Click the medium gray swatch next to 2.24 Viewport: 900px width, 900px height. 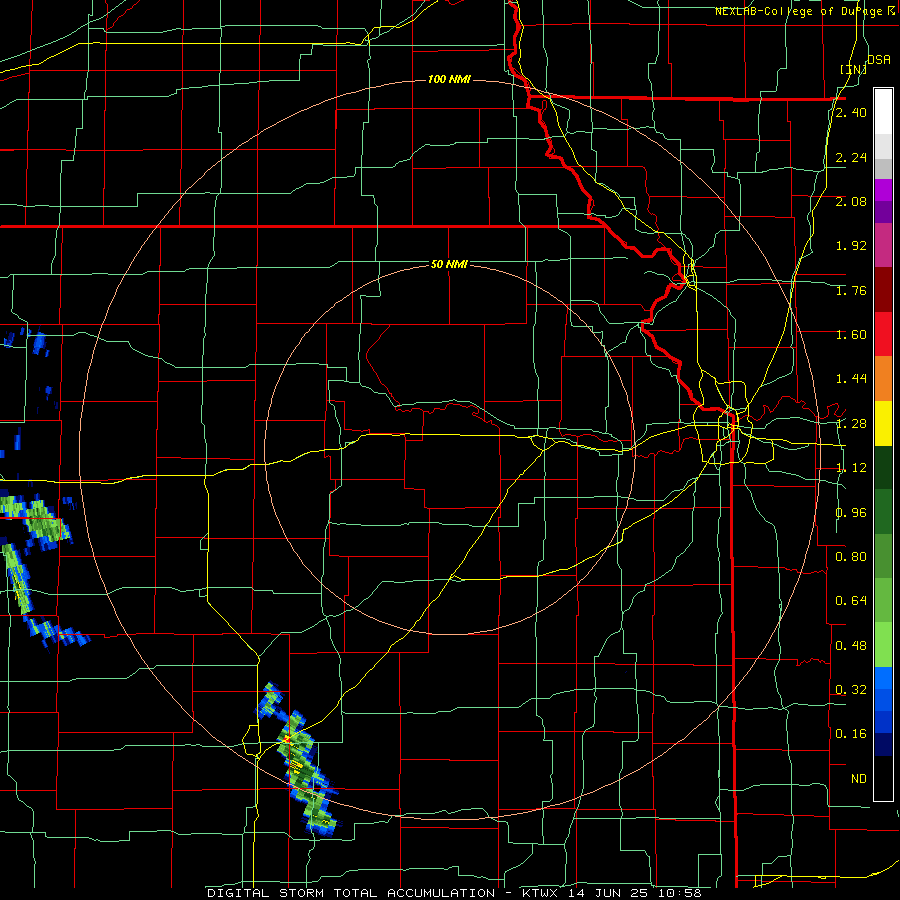coord(883,167)
